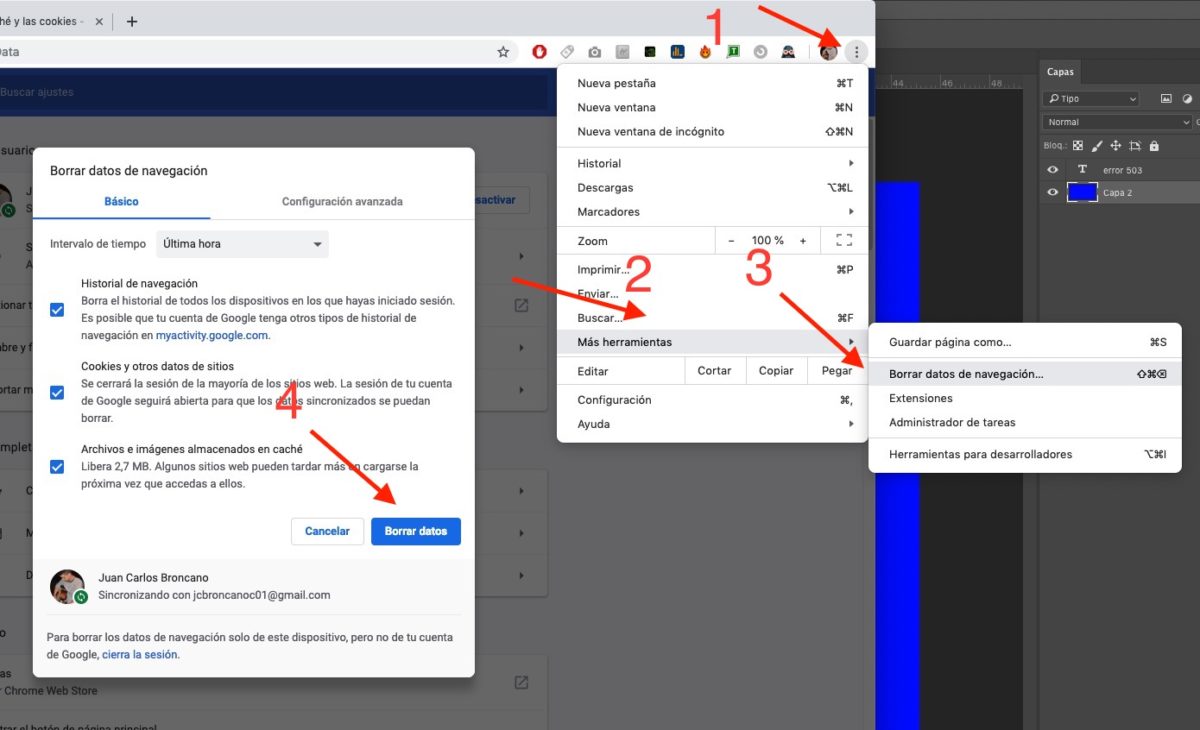Click the camera screenshot extension icon
Screen dimensions: 1200x730
pos(595,52)
